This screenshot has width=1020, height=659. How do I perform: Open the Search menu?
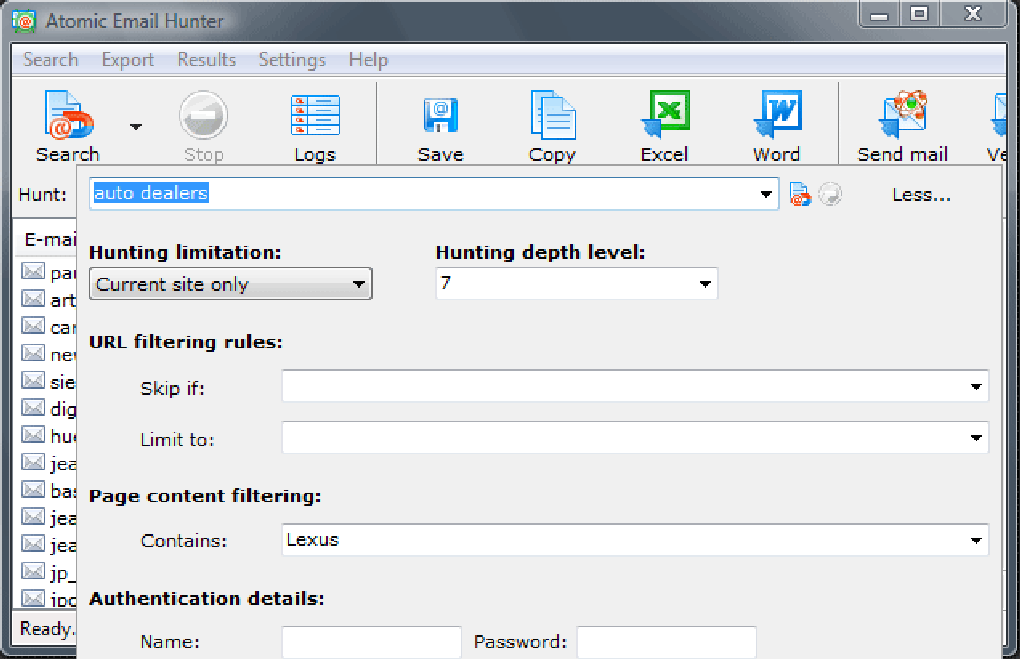point(51,60)
